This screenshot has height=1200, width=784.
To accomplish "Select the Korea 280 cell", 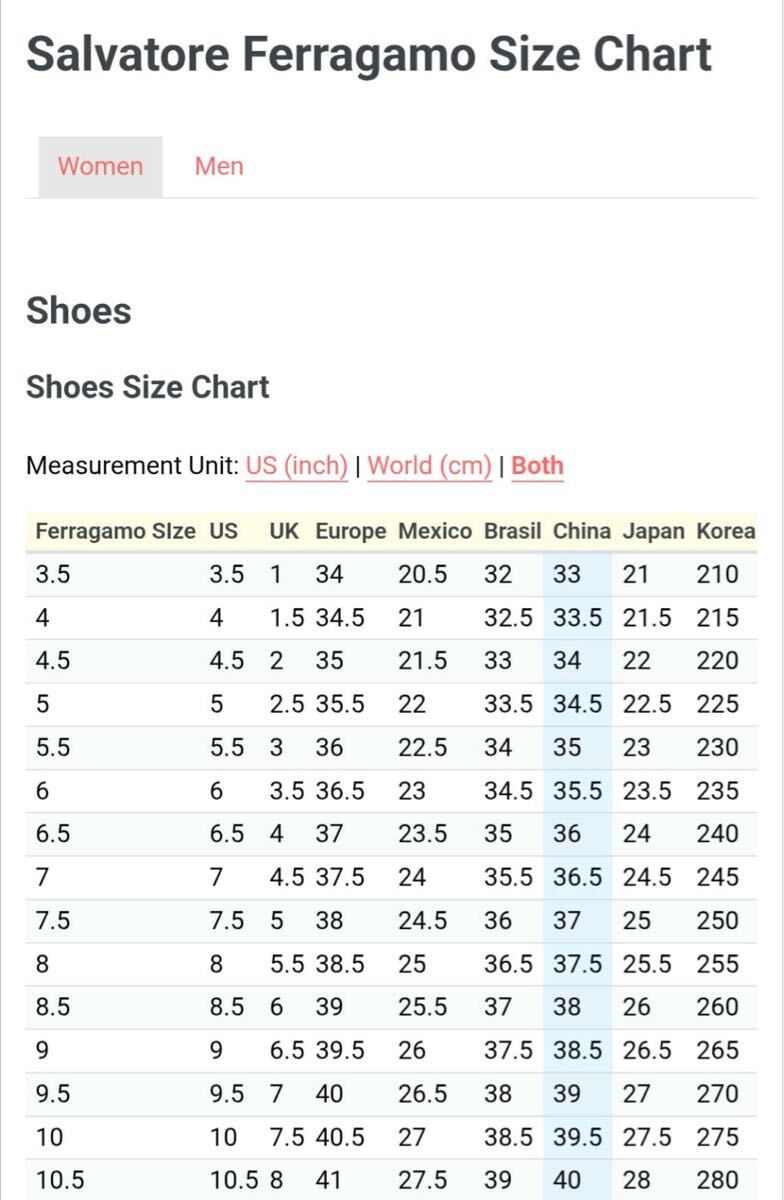I will point(718,1180).
